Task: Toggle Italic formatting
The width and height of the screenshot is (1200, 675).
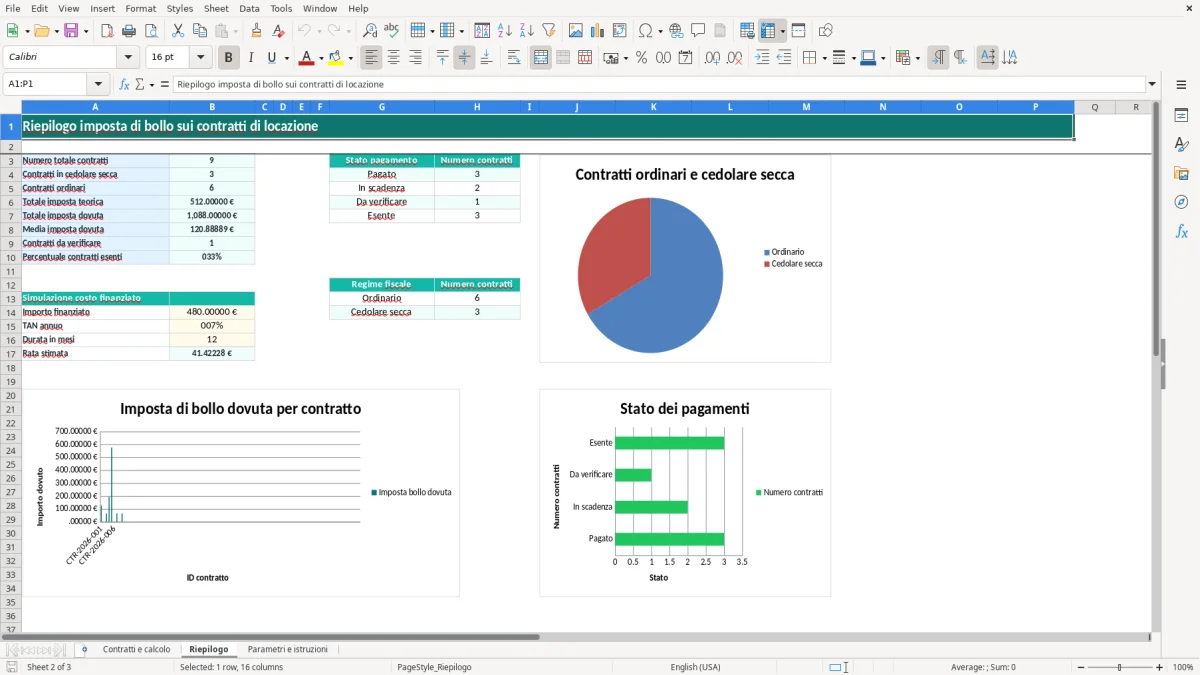Action: 250,57
